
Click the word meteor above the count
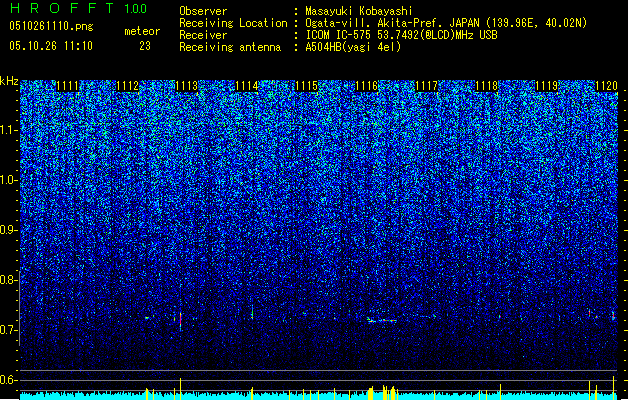142,31
